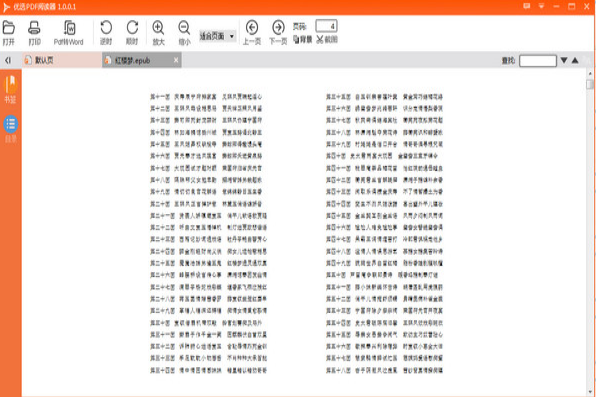The height and width of the screenshot is (397, 596).
Task: Click the vertical scrollbar down arrow
Action: (x=590, y=391)
